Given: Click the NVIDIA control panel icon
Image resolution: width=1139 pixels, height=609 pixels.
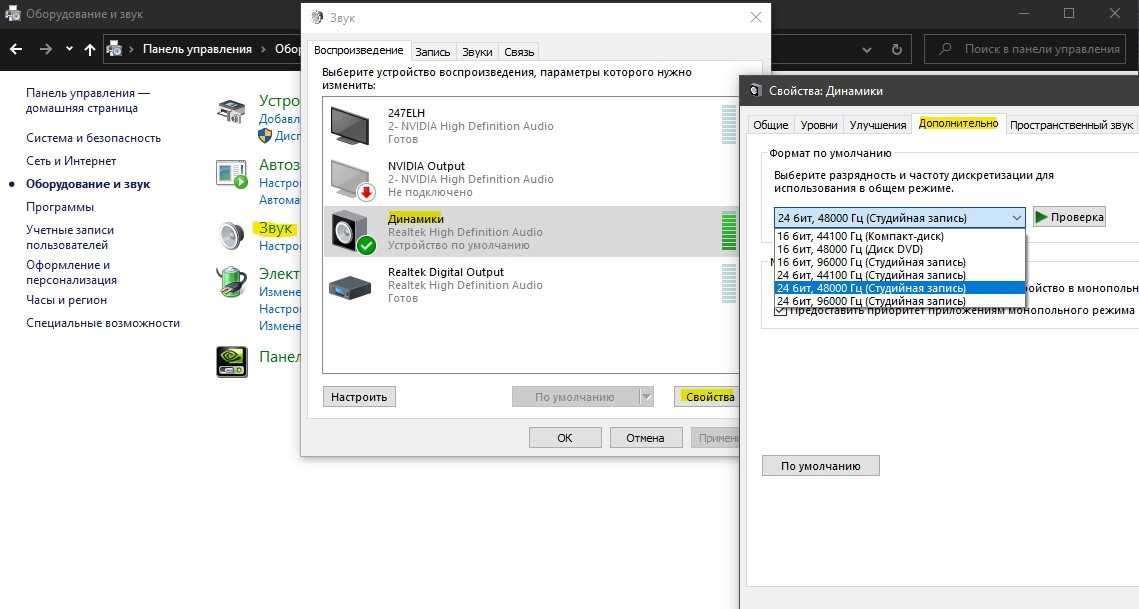Looking at the screenshot, I should [232, 361].
